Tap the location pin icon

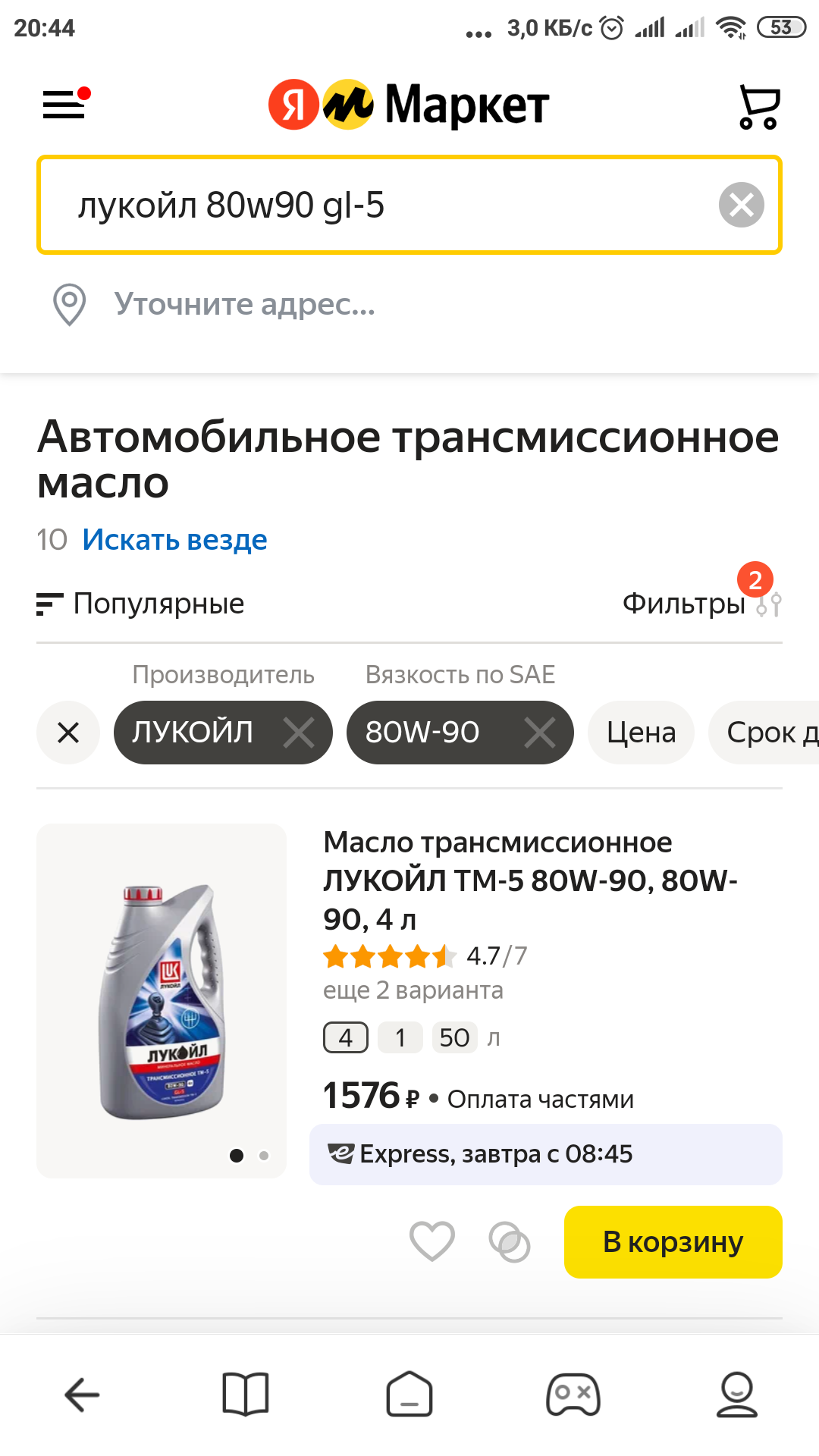tap(69, 304)
